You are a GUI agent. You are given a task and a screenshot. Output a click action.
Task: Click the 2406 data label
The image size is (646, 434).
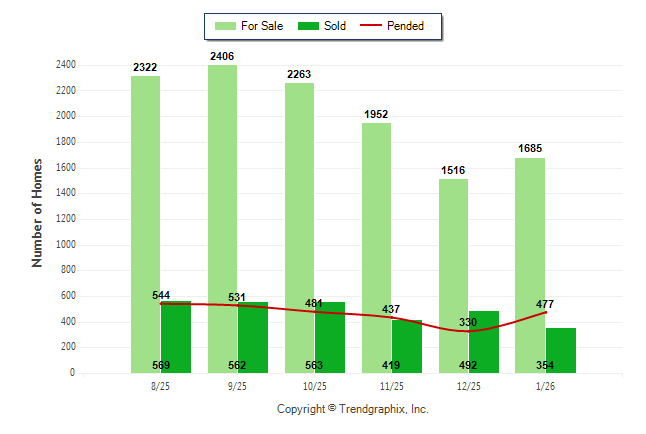point(222,57)
